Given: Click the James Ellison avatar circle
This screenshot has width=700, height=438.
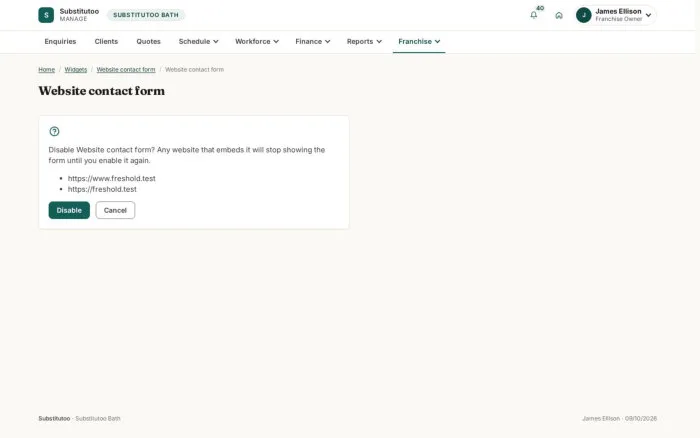Looking at the screenshot, I should [583, 15].
